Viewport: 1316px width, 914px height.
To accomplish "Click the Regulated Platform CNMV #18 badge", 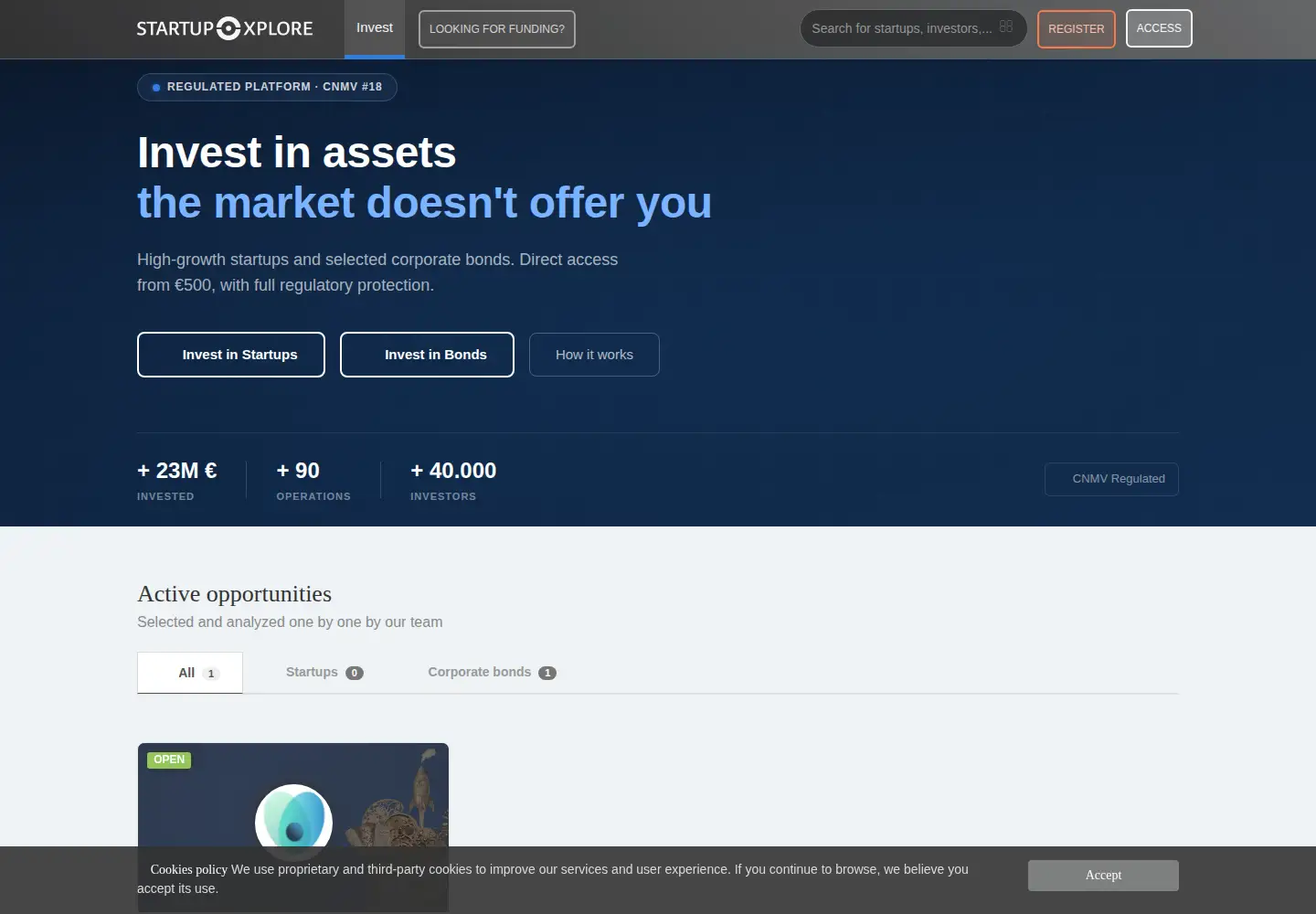I will (267, 87).
